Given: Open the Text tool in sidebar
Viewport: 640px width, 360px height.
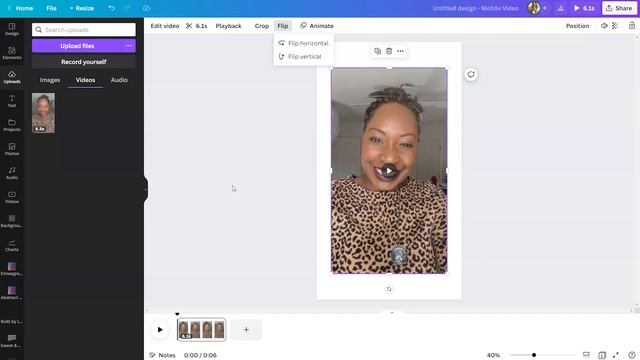Looking at the screenshot, I should (12, 101).
